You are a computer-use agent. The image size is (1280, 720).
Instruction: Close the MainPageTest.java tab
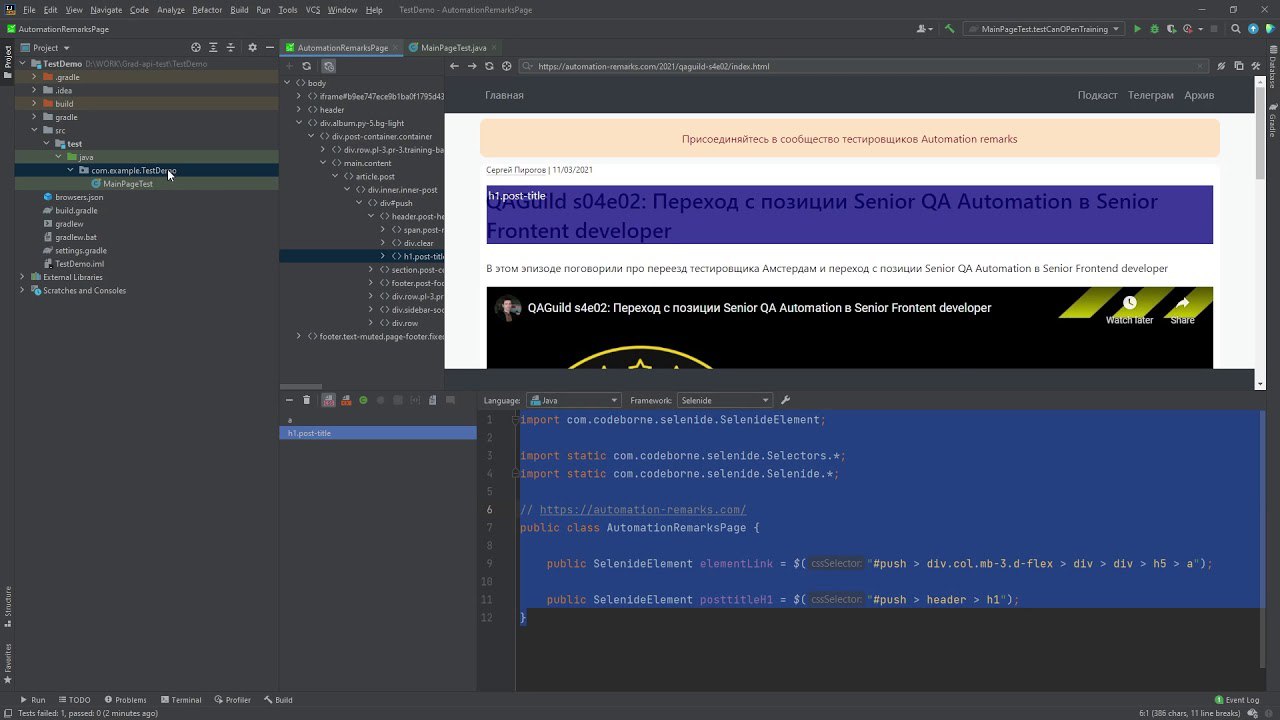click(496, 47)
